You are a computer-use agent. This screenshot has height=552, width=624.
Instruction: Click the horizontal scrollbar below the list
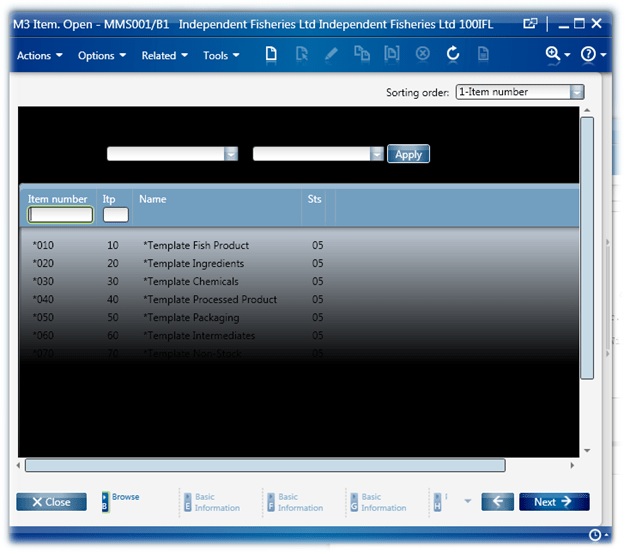click(265, 465)
